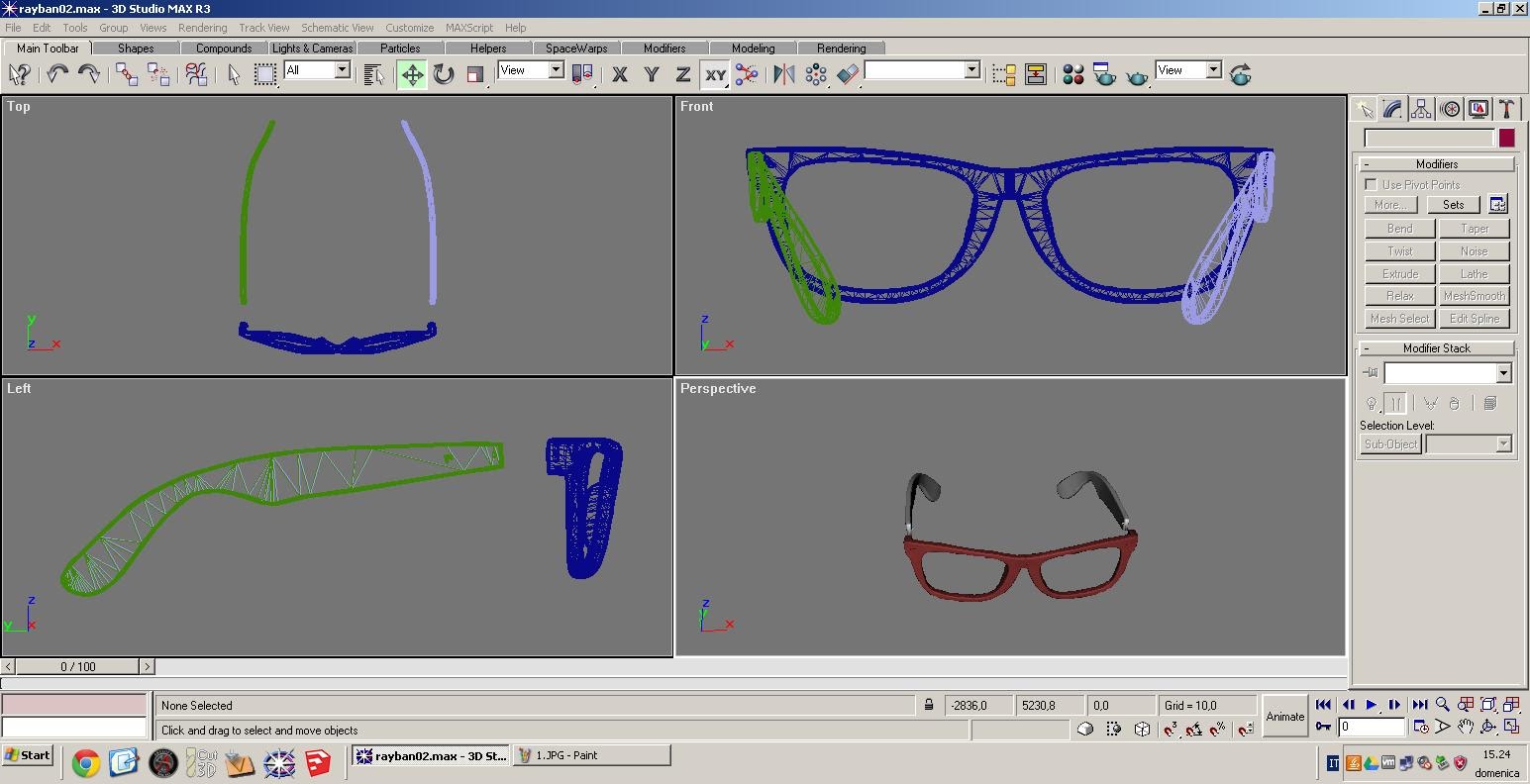Restrict transforms to the X axis
Image resolution: width=1530 pixels, height=784 pixels.
(620, 74)
